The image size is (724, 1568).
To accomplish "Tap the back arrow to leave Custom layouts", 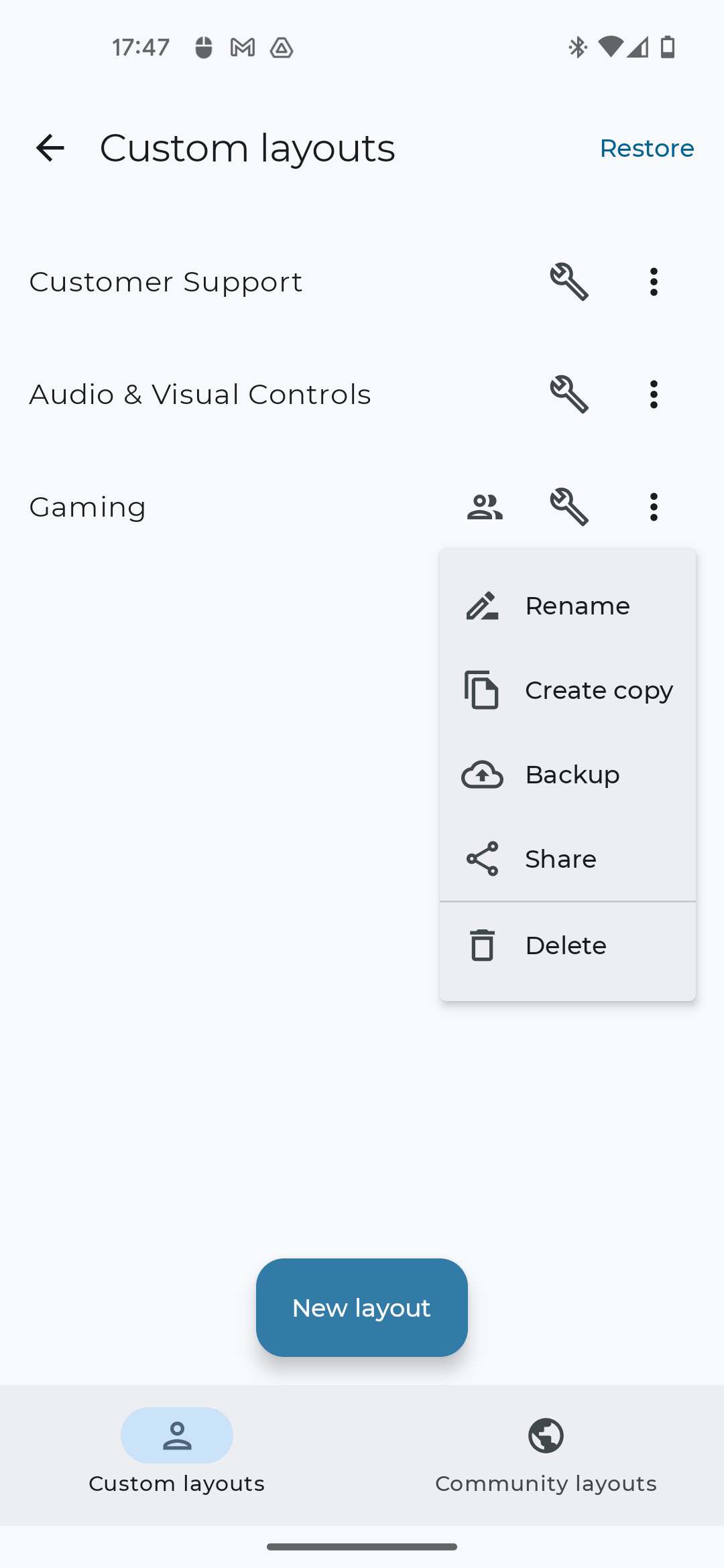I will tap(50, 147).
